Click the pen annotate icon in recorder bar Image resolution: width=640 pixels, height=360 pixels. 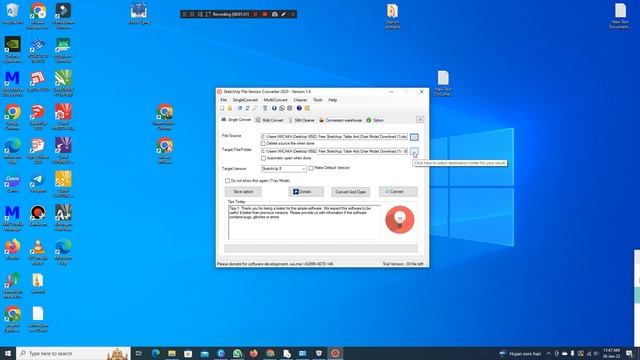pos(284,14)
